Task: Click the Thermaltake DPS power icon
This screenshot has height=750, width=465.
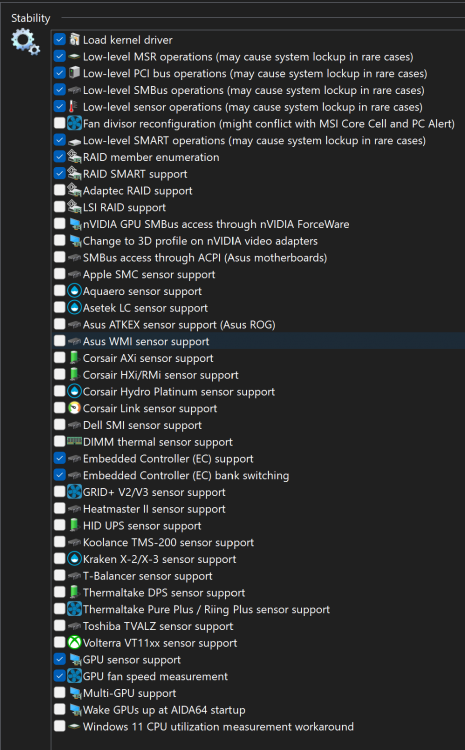Action: [75, 592]
